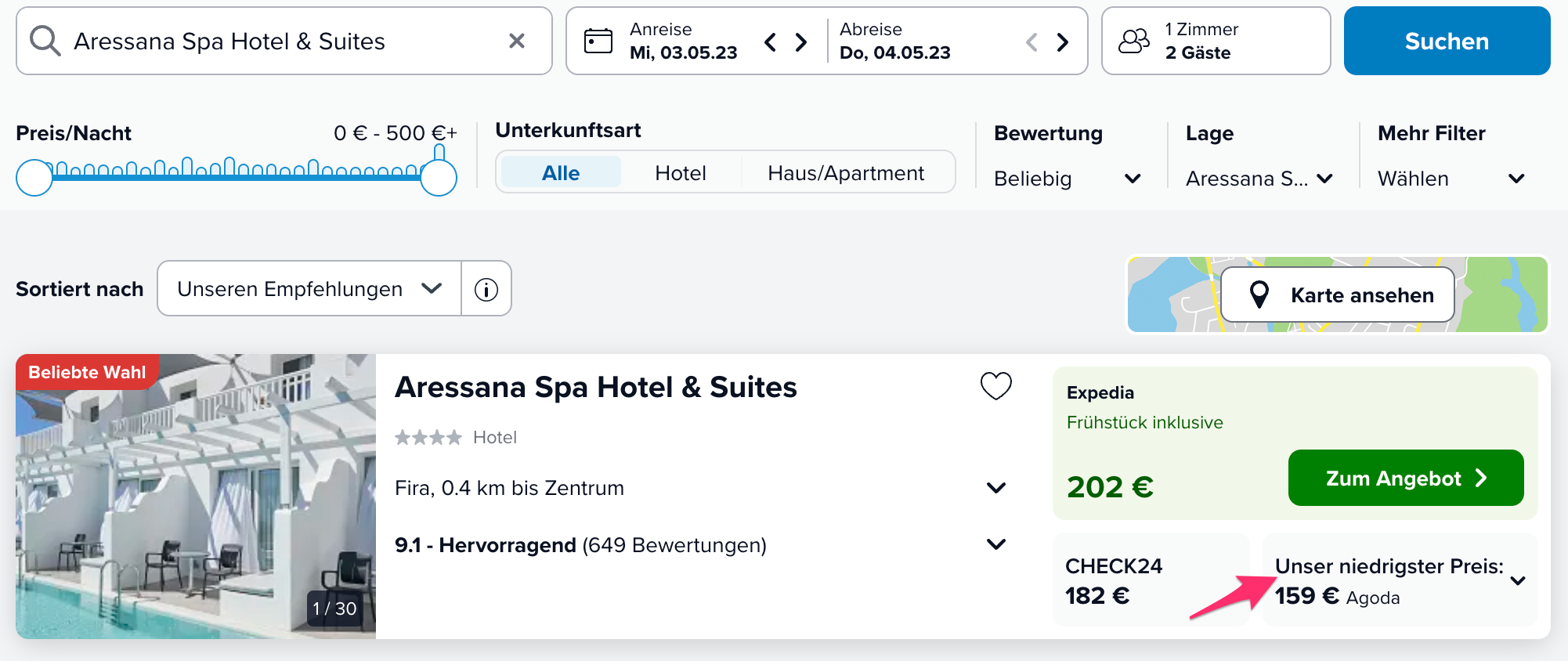1568x661 pixels.
Task: Expand the Unser niedrigster Preis chevron
Action: tap(1518, 580)
